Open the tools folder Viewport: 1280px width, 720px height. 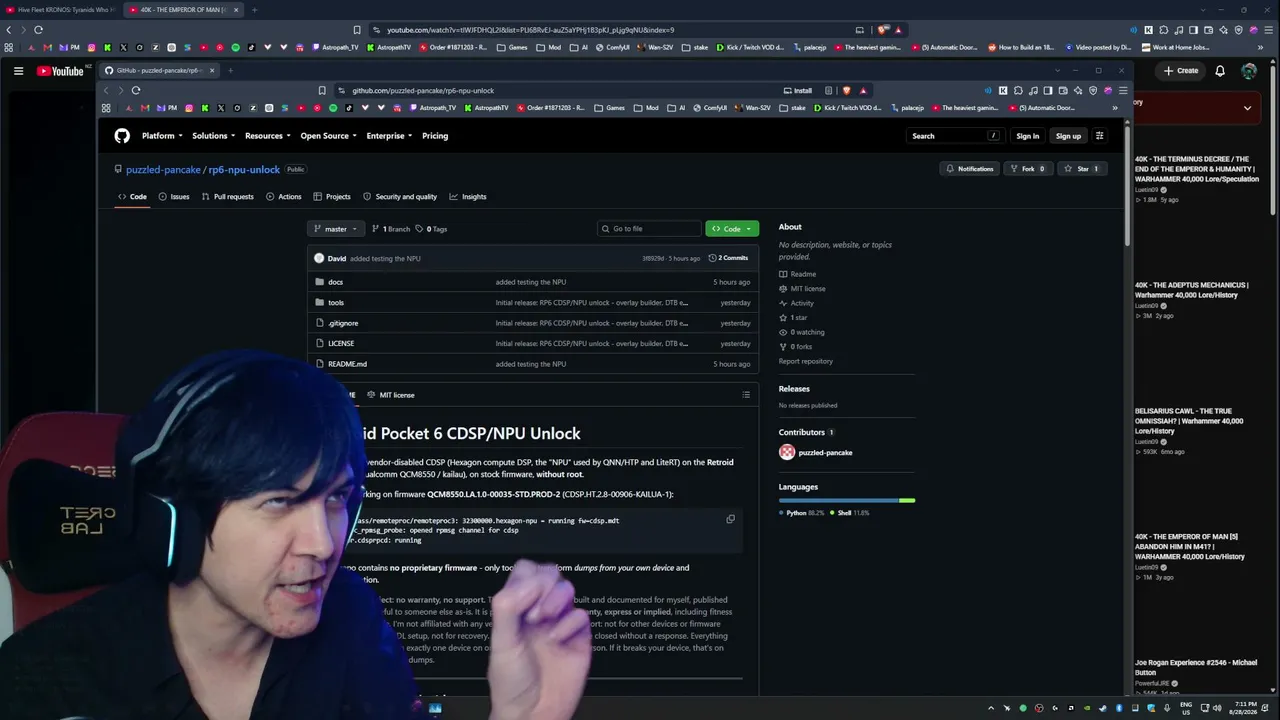click(x=336, y=303)
